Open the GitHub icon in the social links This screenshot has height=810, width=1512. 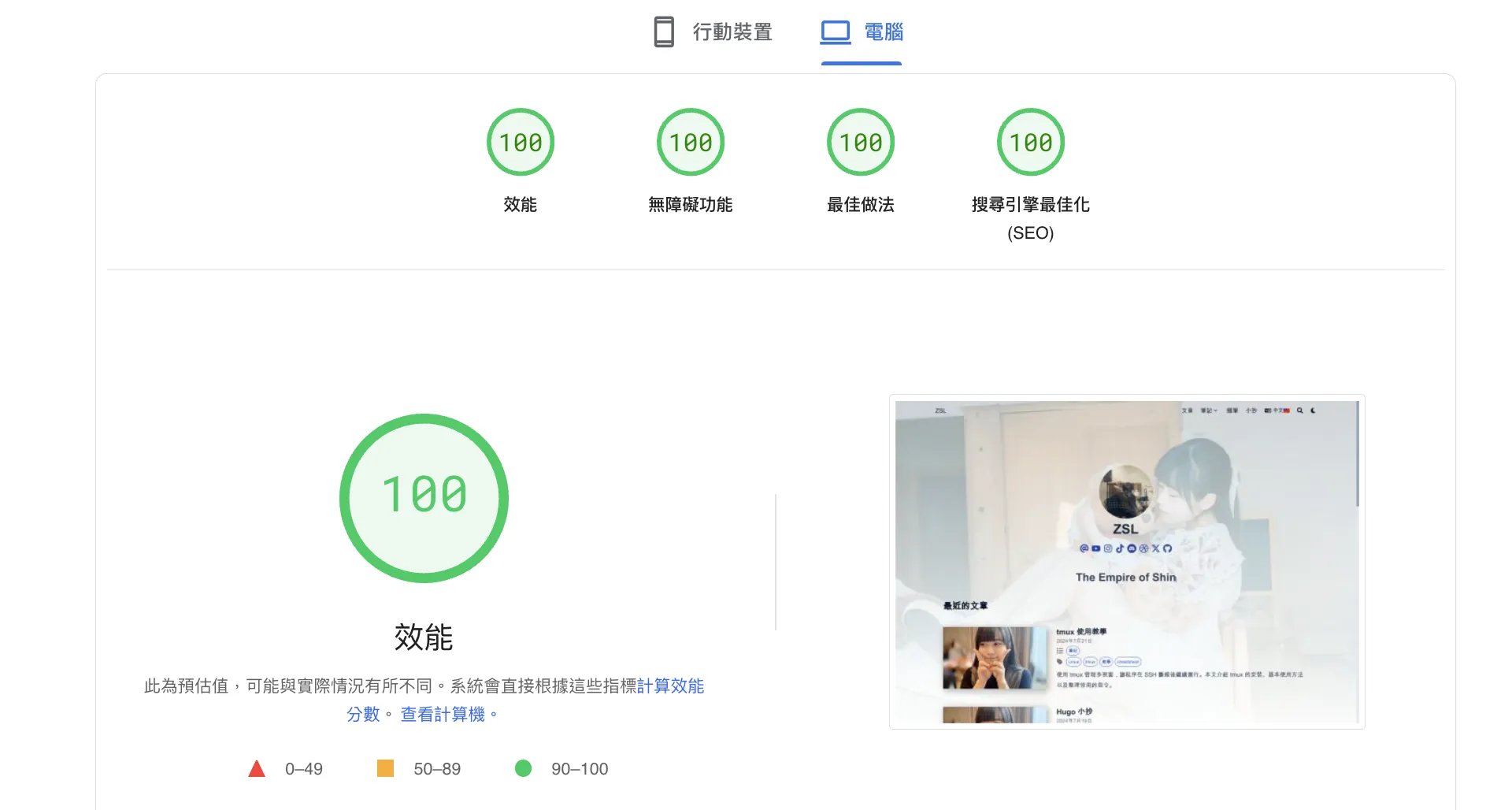[1168, 548]
